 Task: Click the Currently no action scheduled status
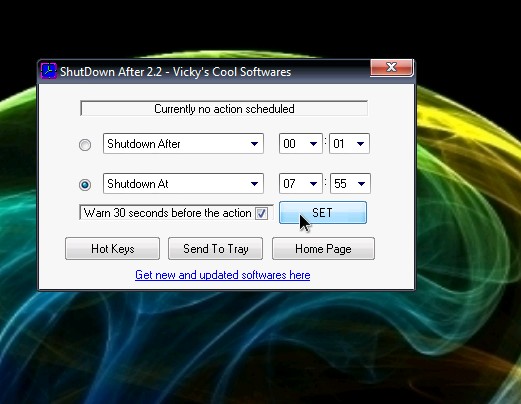pyautogui.click(x=224, y=109)
